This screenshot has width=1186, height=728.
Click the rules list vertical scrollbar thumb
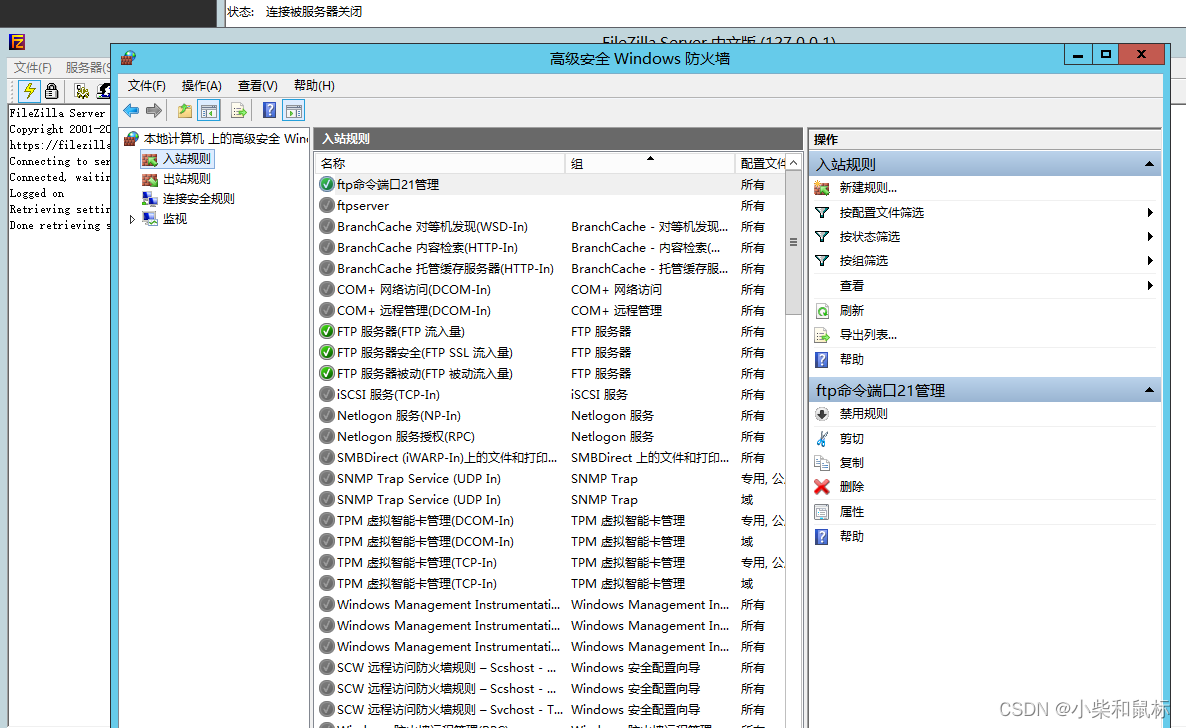[x=793, y=242]
